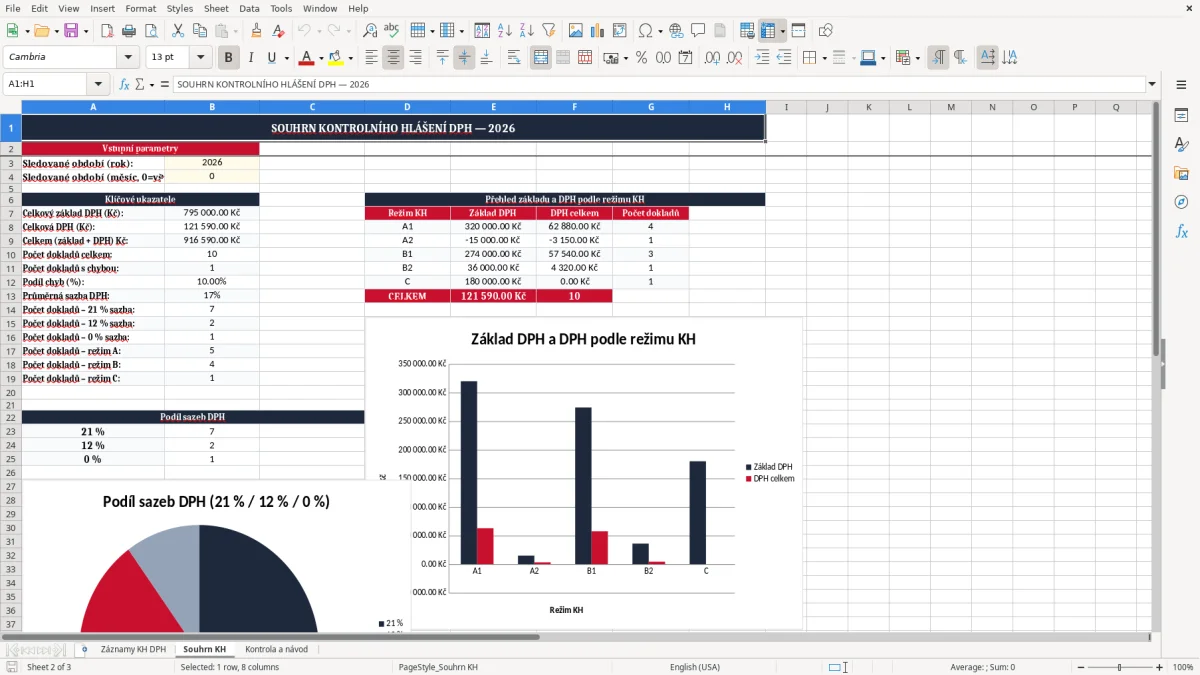
Task: Save the document with the floppy icon
Action: pos(71,31)
